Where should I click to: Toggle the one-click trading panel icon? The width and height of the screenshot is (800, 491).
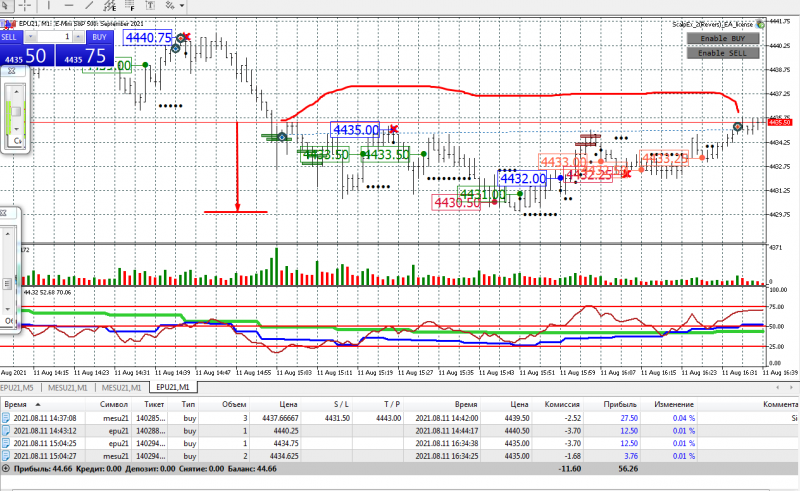click(x=9, y=23)
